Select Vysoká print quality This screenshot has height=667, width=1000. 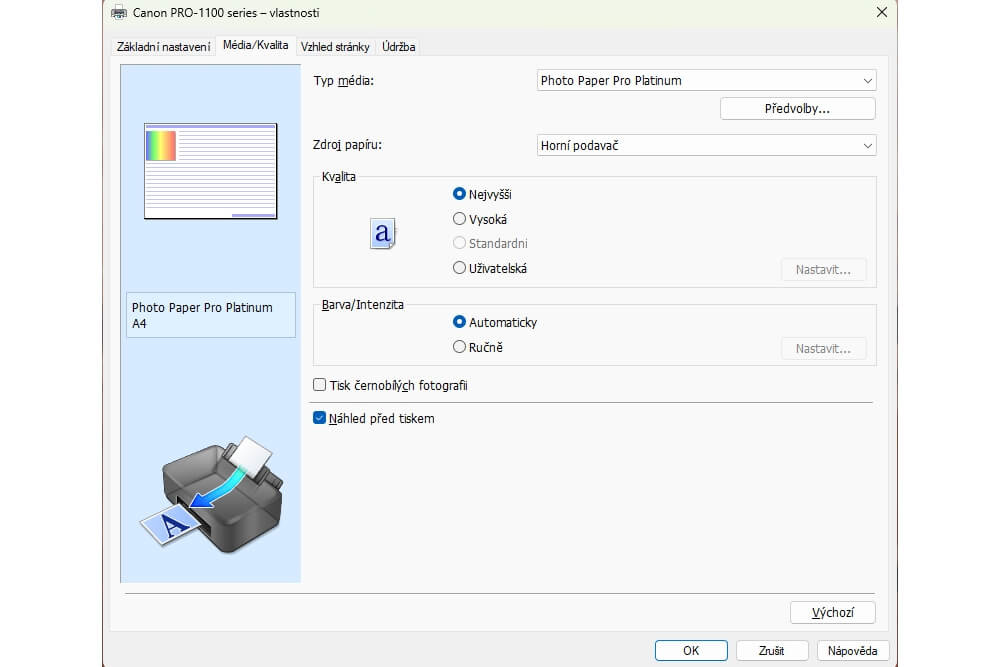460,219
